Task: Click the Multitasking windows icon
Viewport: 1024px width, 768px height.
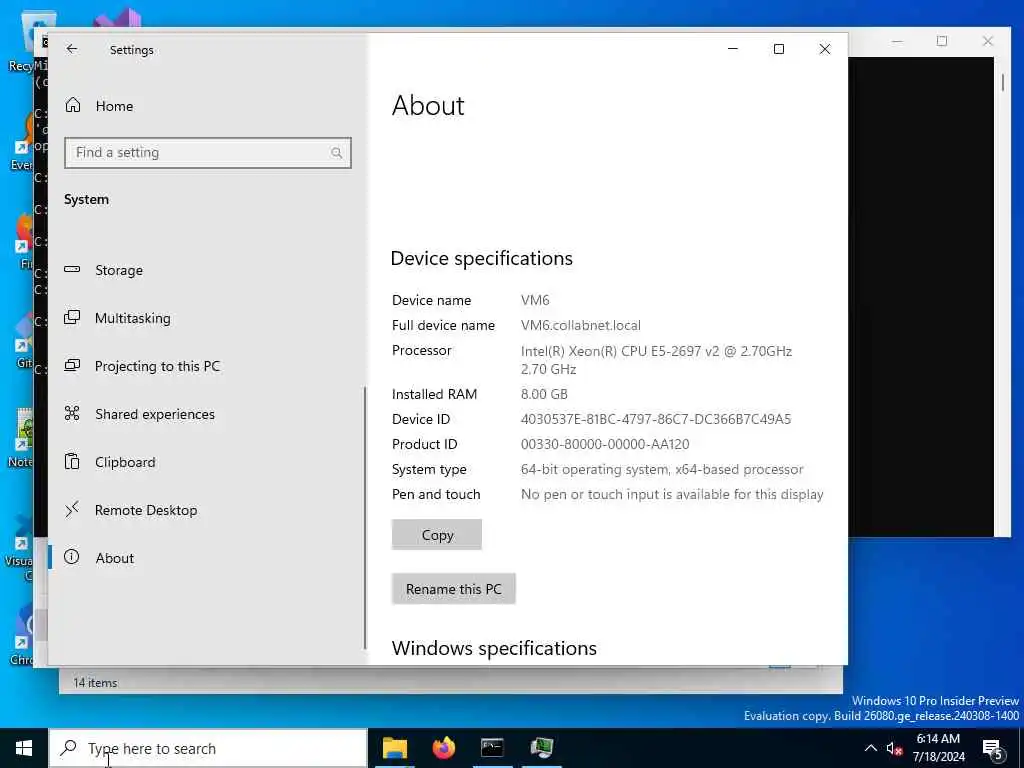Action: pyautogui.click(x=72, y=317)
